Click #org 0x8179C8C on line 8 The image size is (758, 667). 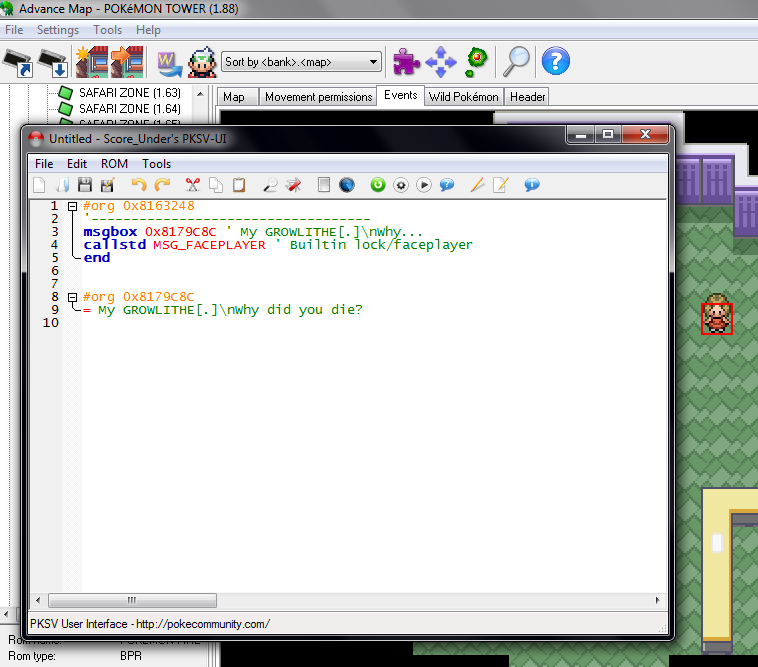pyautogui.click(x=138, y=297)
